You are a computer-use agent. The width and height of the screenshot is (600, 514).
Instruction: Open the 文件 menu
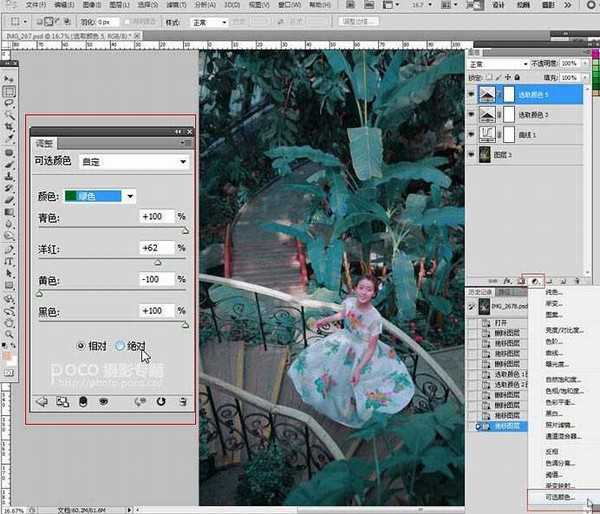pos(35,5)
